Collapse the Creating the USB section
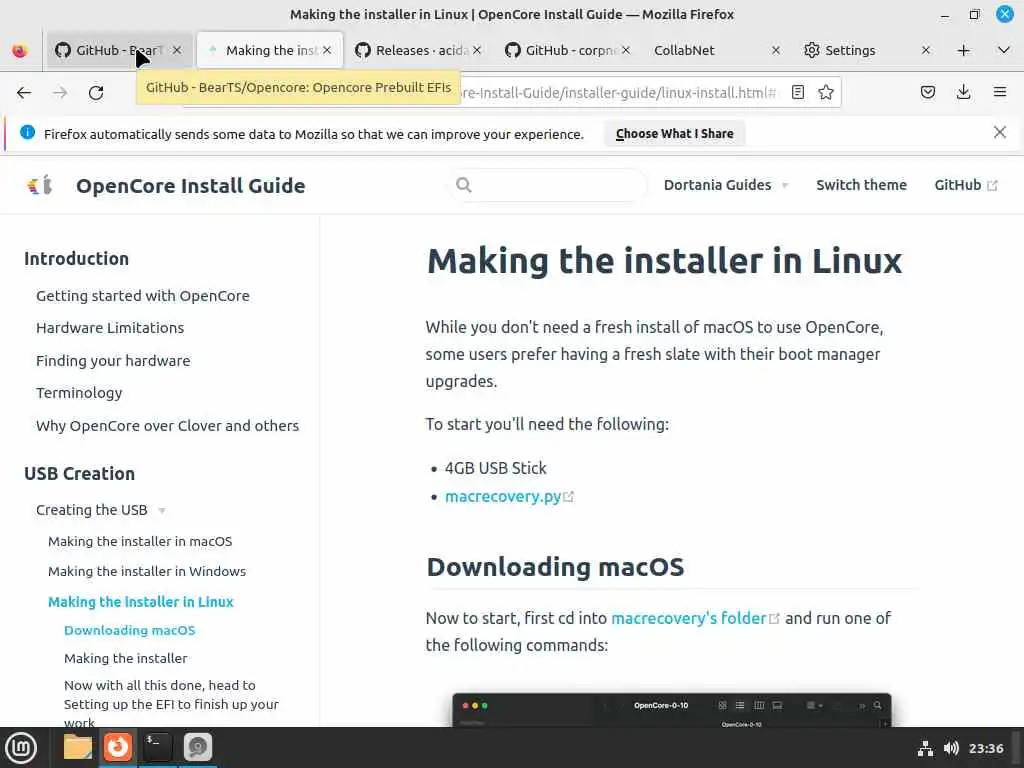The width and height of the screenshot is (1024, 768). click(x=101, y=510)
